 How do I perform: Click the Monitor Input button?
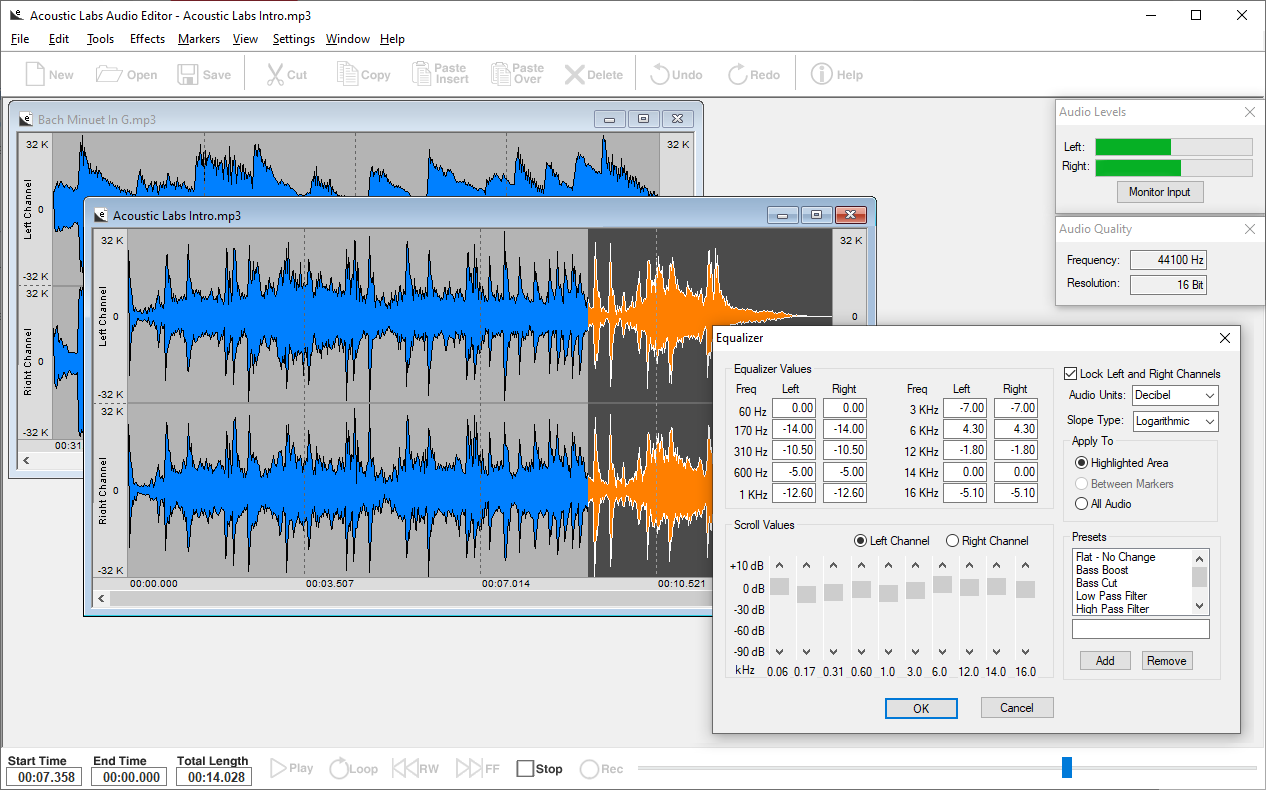click(x=1159, y=192)
